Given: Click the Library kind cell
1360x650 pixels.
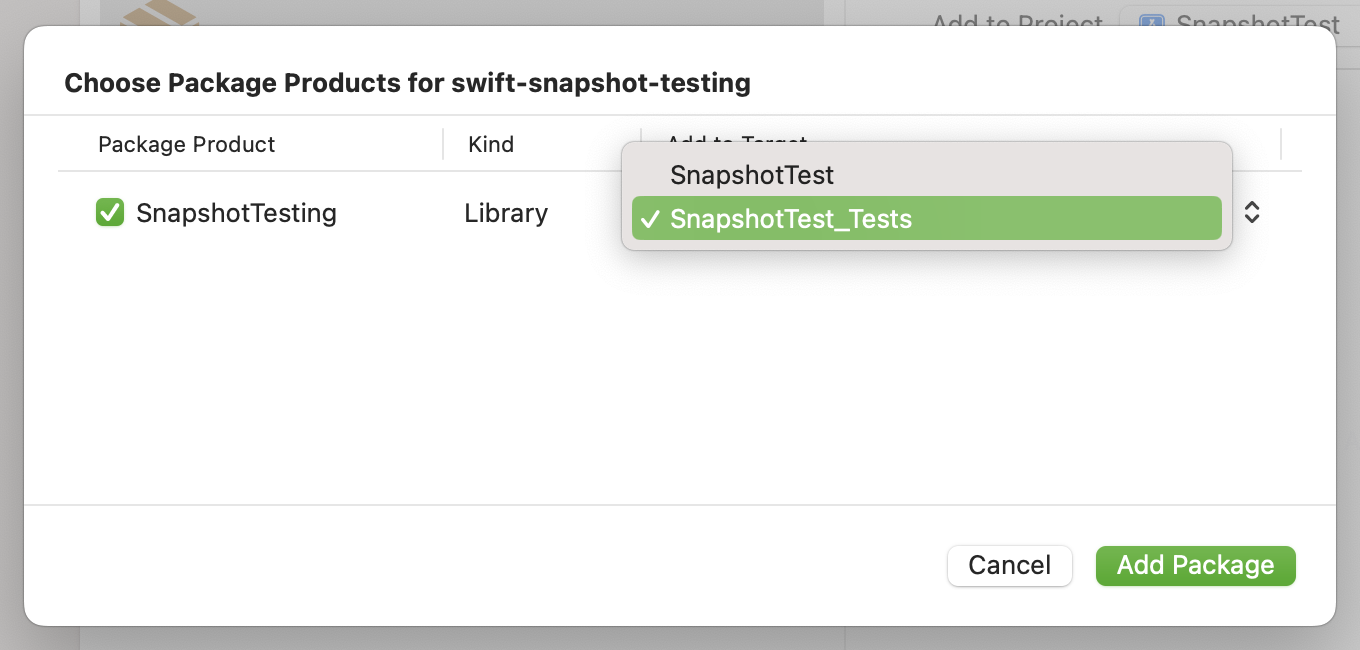Looking at the screenshot, I should coord(506,213).
